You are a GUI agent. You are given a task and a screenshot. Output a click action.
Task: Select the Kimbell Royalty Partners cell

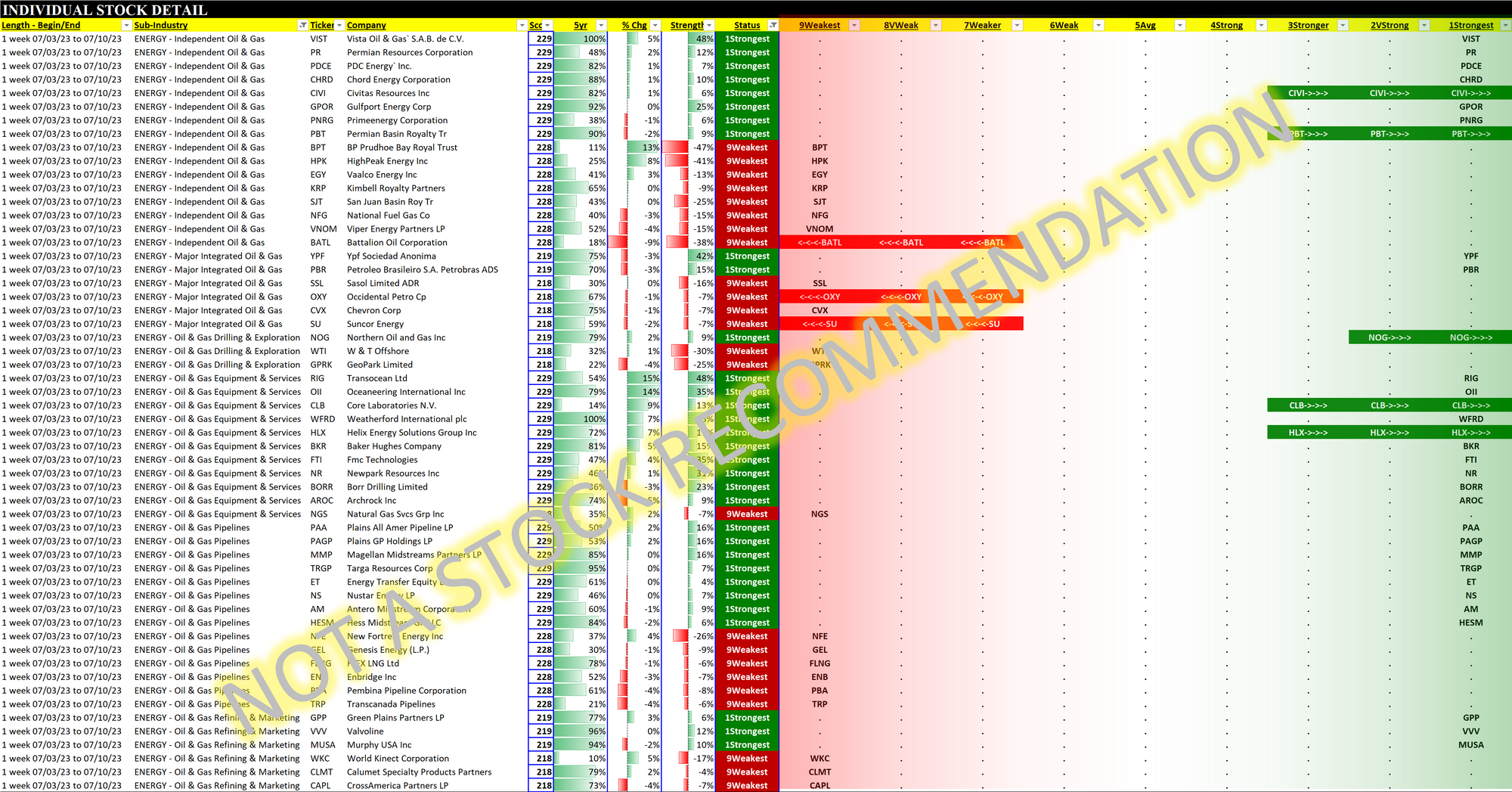[436, 188]
